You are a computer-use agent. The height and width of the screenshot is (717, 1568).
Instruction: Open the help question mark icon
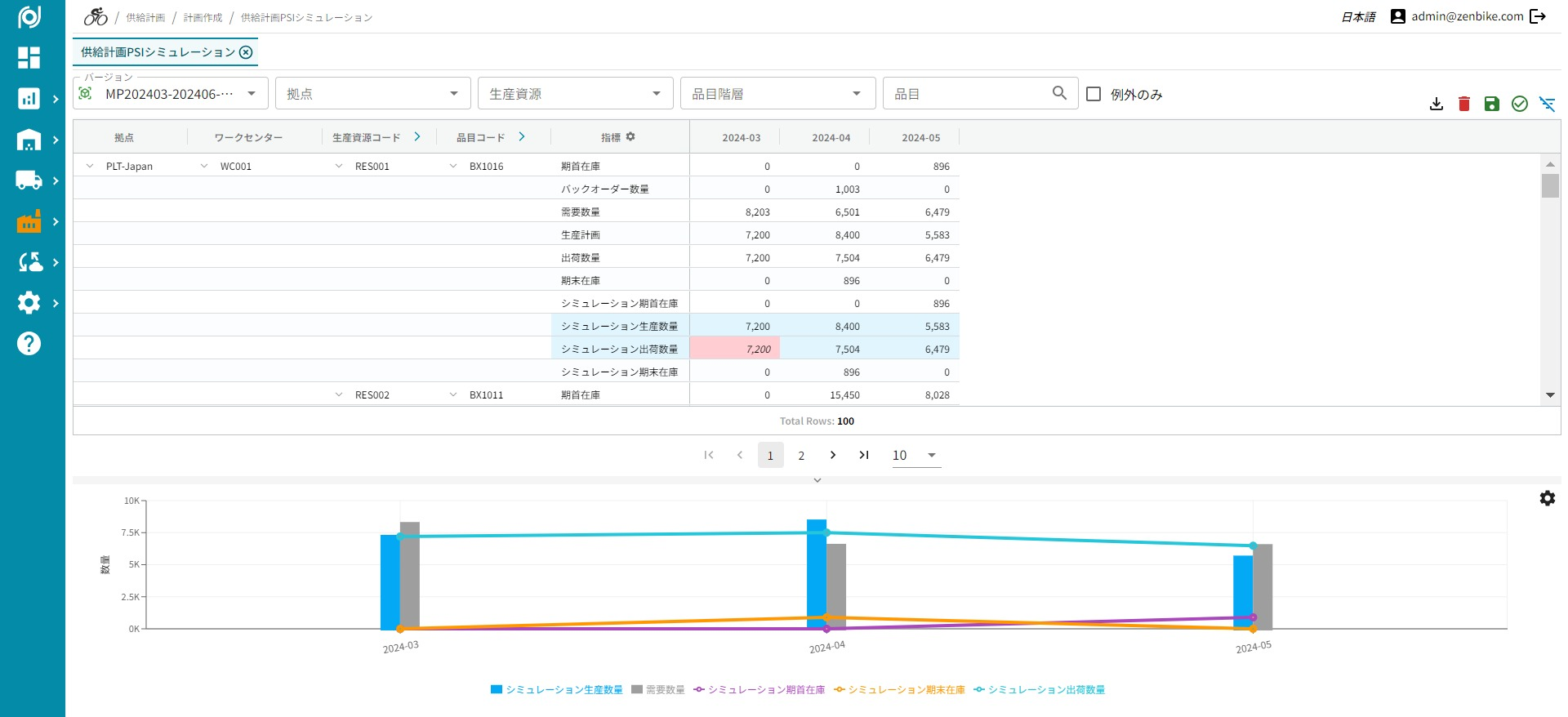click(29, 344)
